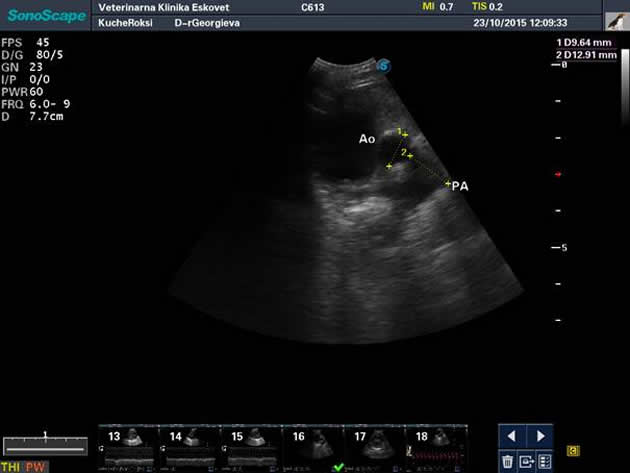Click the clinic name Veterinarna Klinika Eskovet
630x473 pixels.
pyautogui.click(x=164, y=8)
